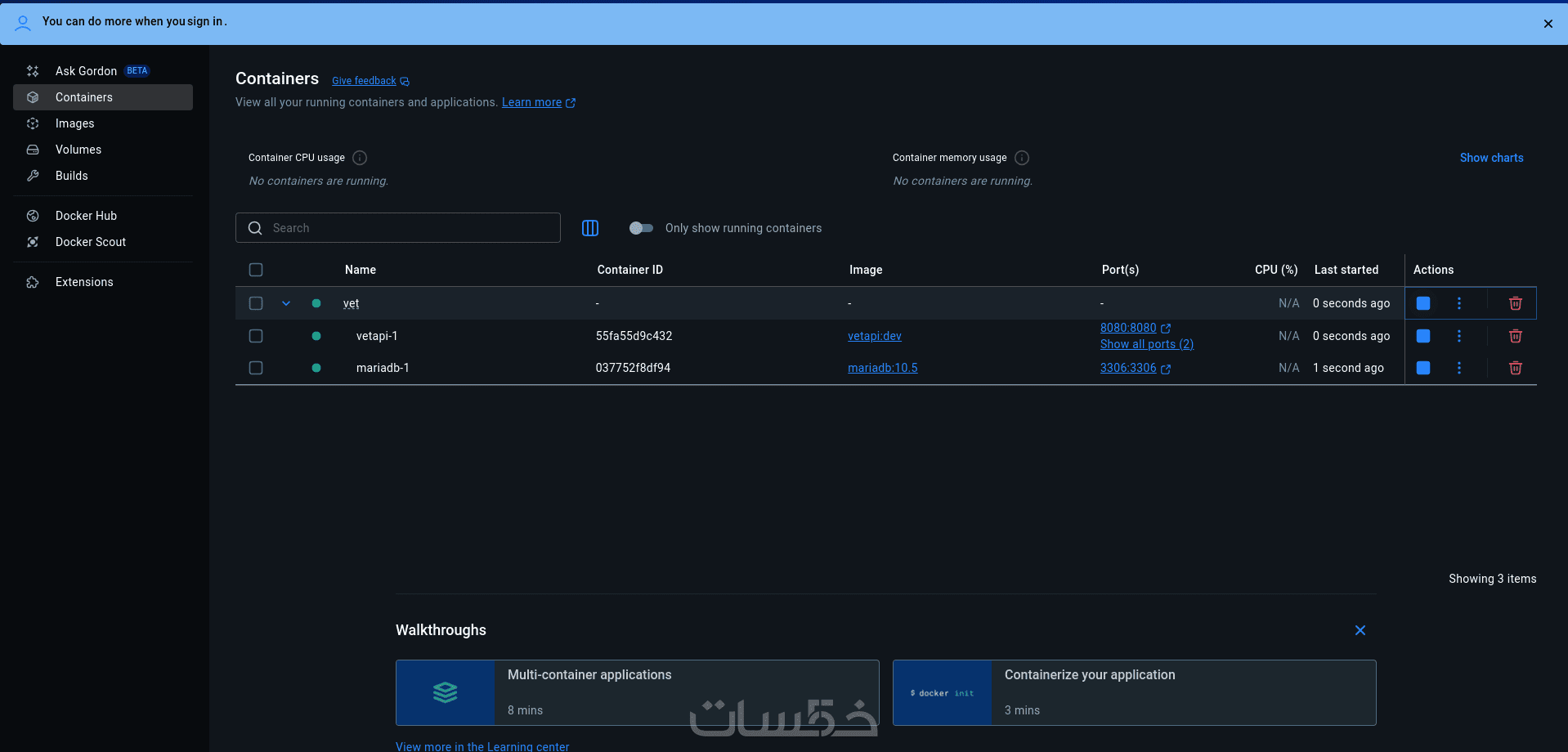1568x752 pixels.
Task: Collapse the vet stack chevron
Action: click(x=286, y=303)
